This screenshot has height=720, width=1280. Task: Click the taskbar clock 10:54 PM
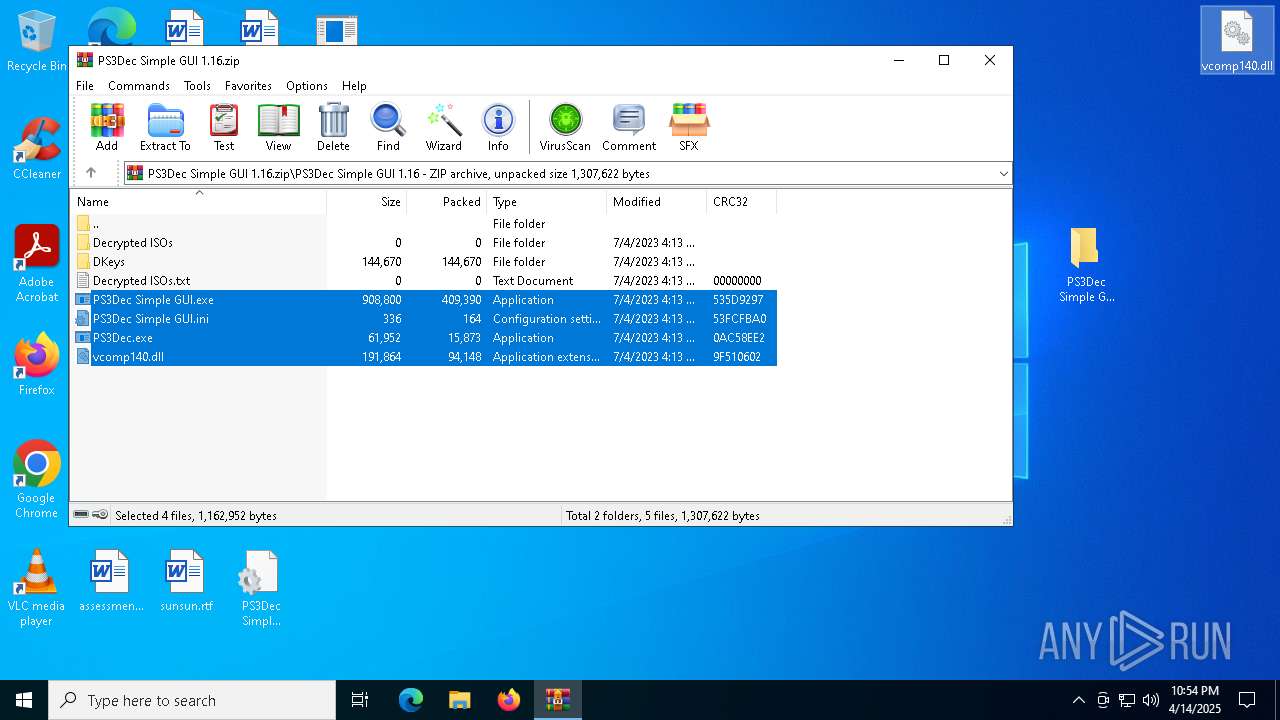coord(1195,700)
